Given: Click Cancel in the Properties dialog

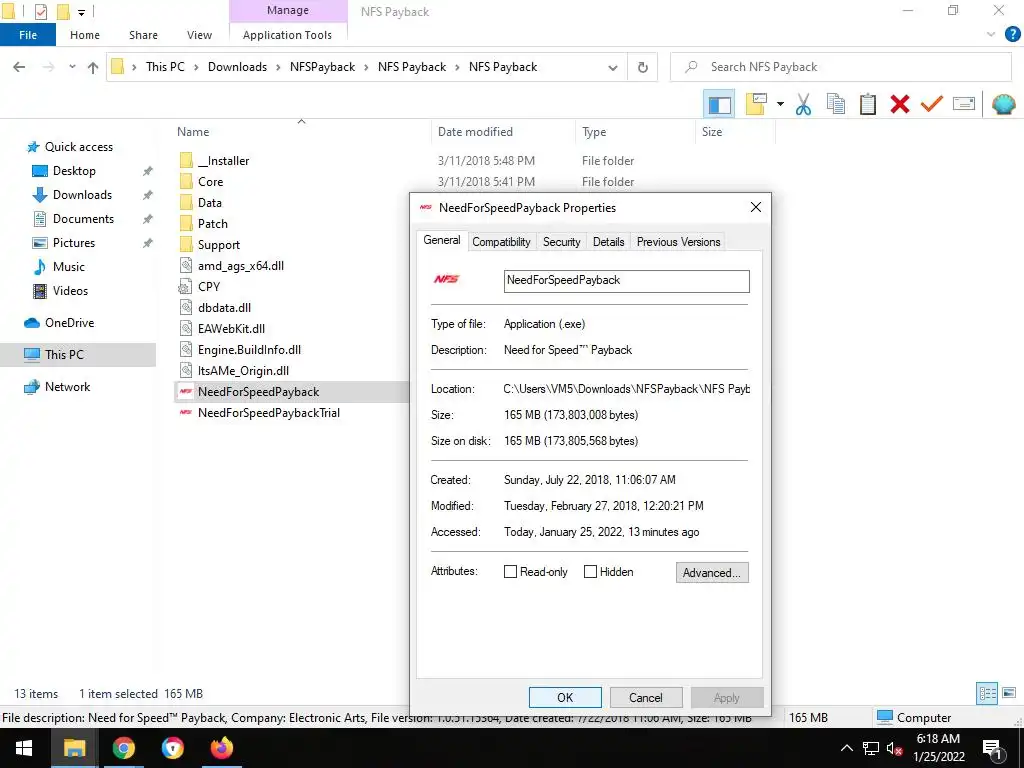Looking at the screenshot, I should 645,697.
